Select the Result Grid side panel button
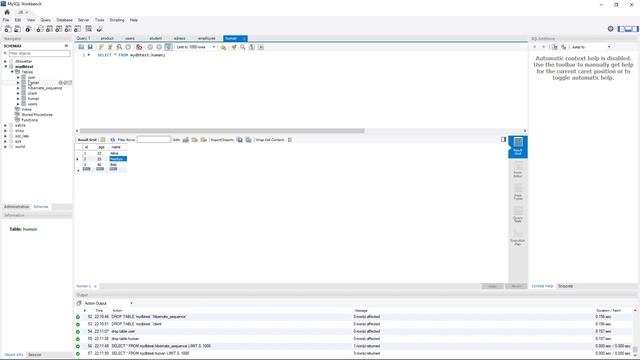Screen dimensions: 640x360 [x=518, y=147]
